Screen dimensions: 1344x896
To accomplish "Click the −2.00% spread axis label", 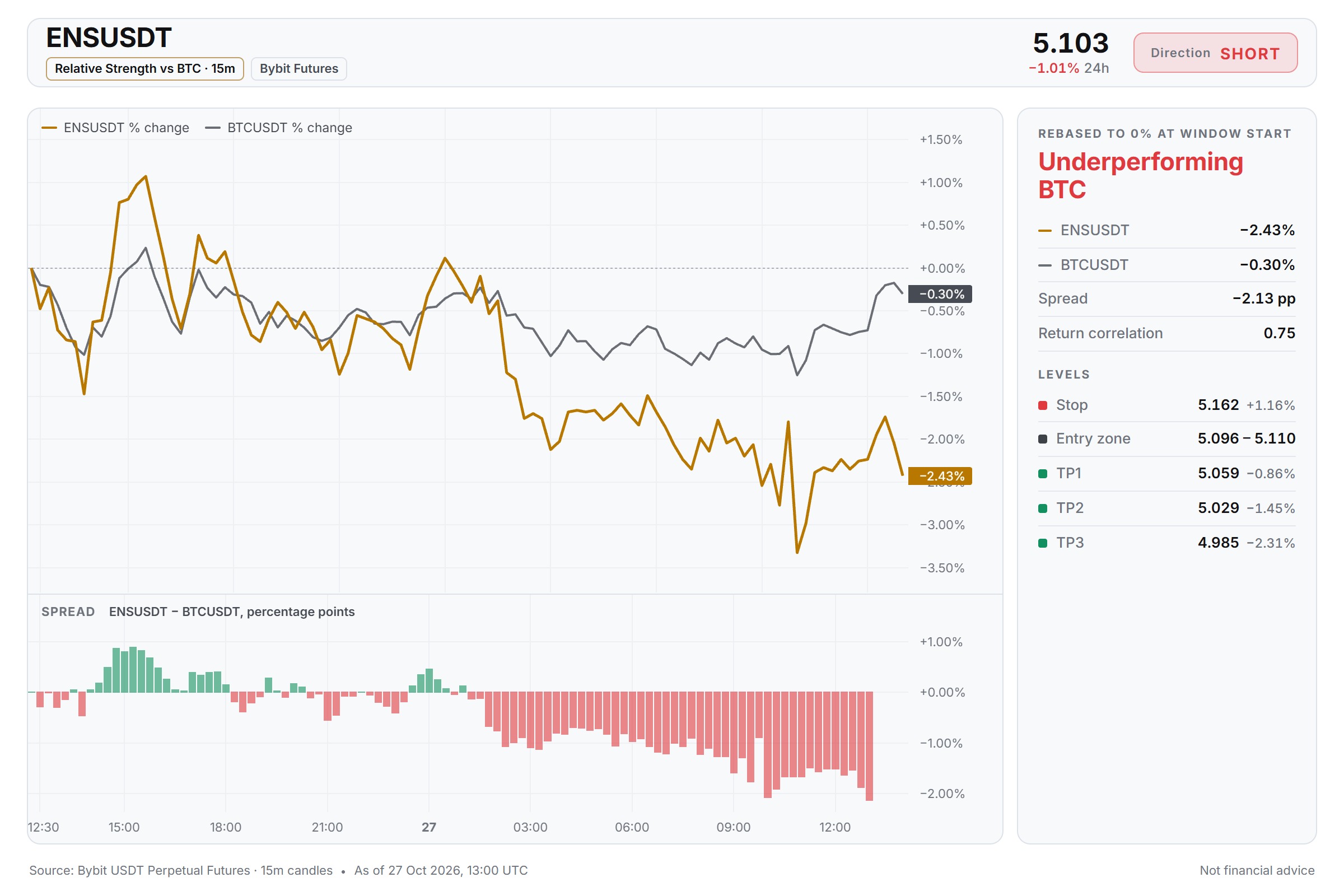I will (x=942, y=794).
